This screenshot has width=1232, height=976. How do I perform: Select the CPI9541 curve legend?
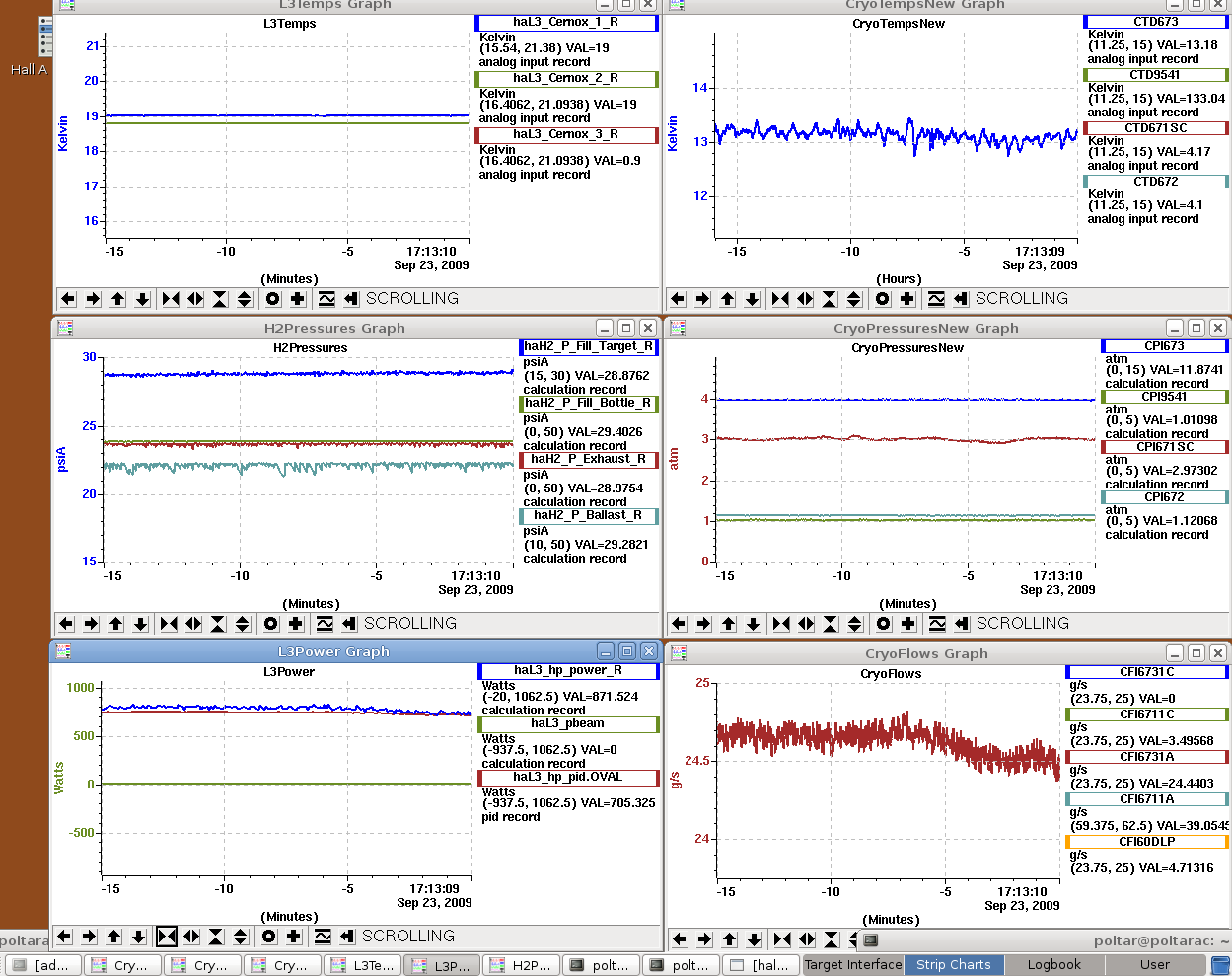pos(1165,397)
